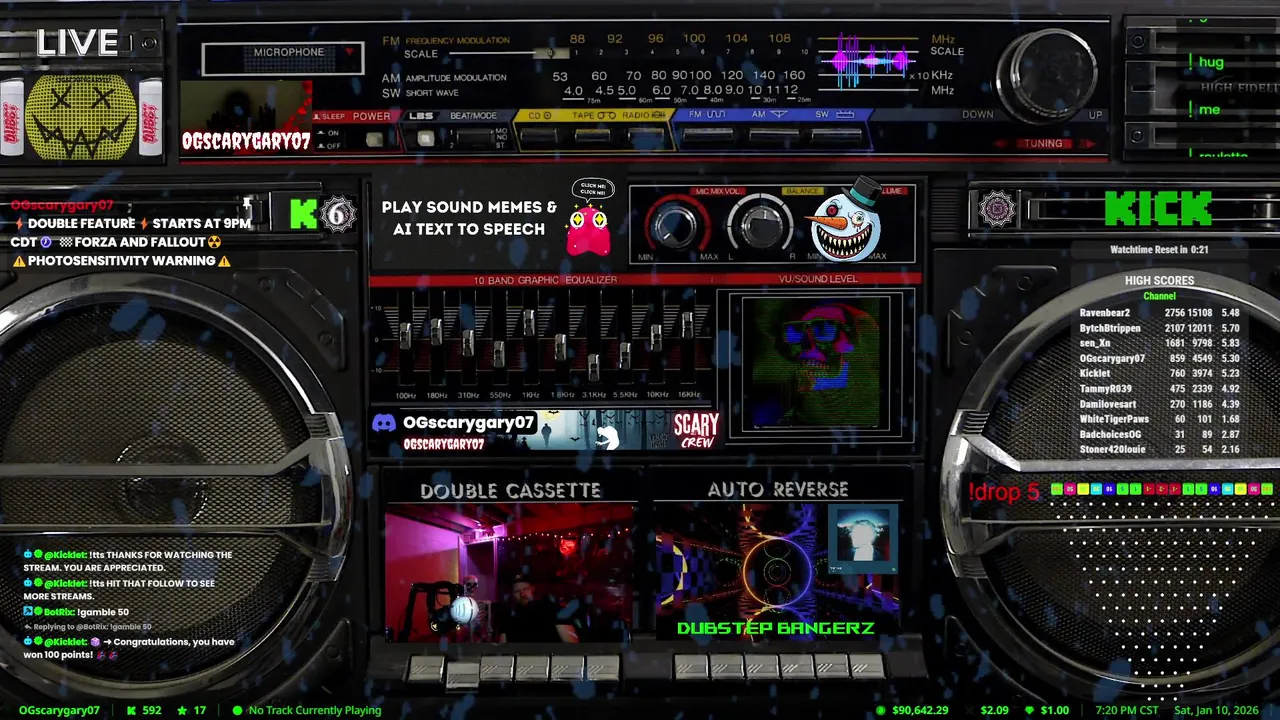
Task: Toggle the POWER on/off switch
Action: 373,139
